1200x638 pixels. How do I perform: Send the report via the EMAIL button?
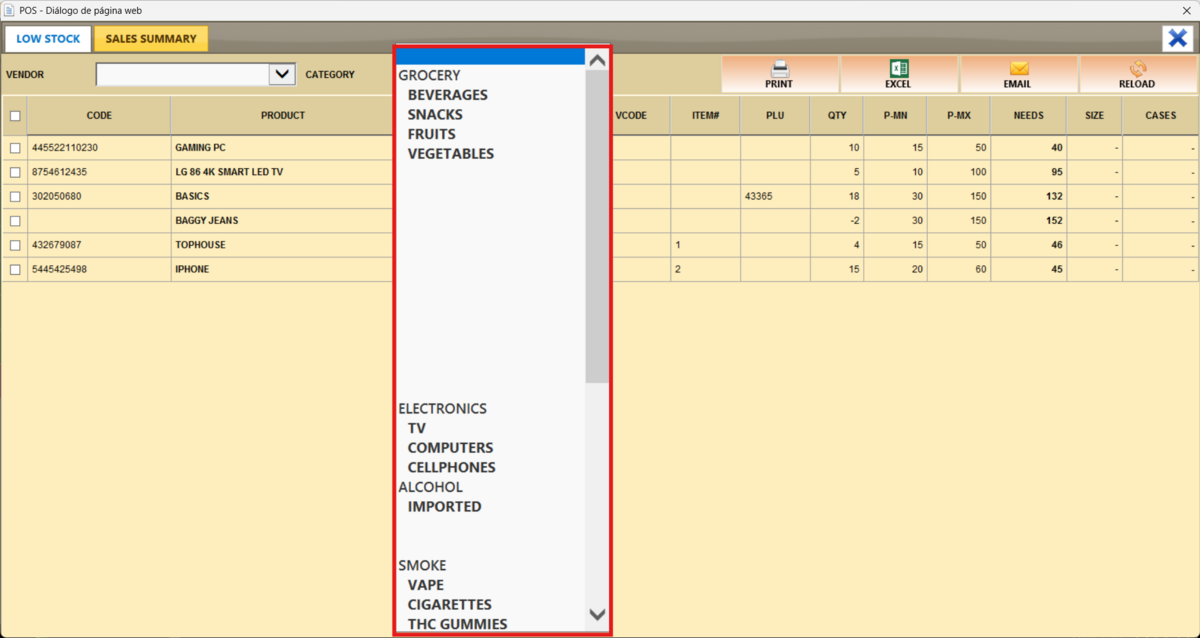click(1018, 74)
